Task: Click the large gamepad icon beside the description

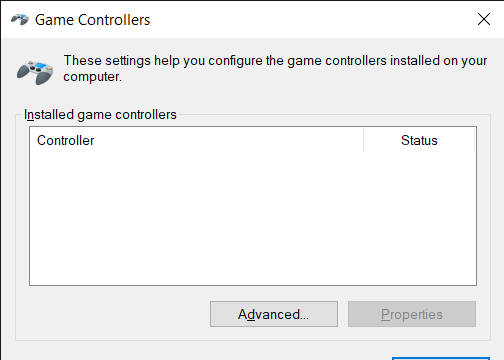Action: [35, 72]
